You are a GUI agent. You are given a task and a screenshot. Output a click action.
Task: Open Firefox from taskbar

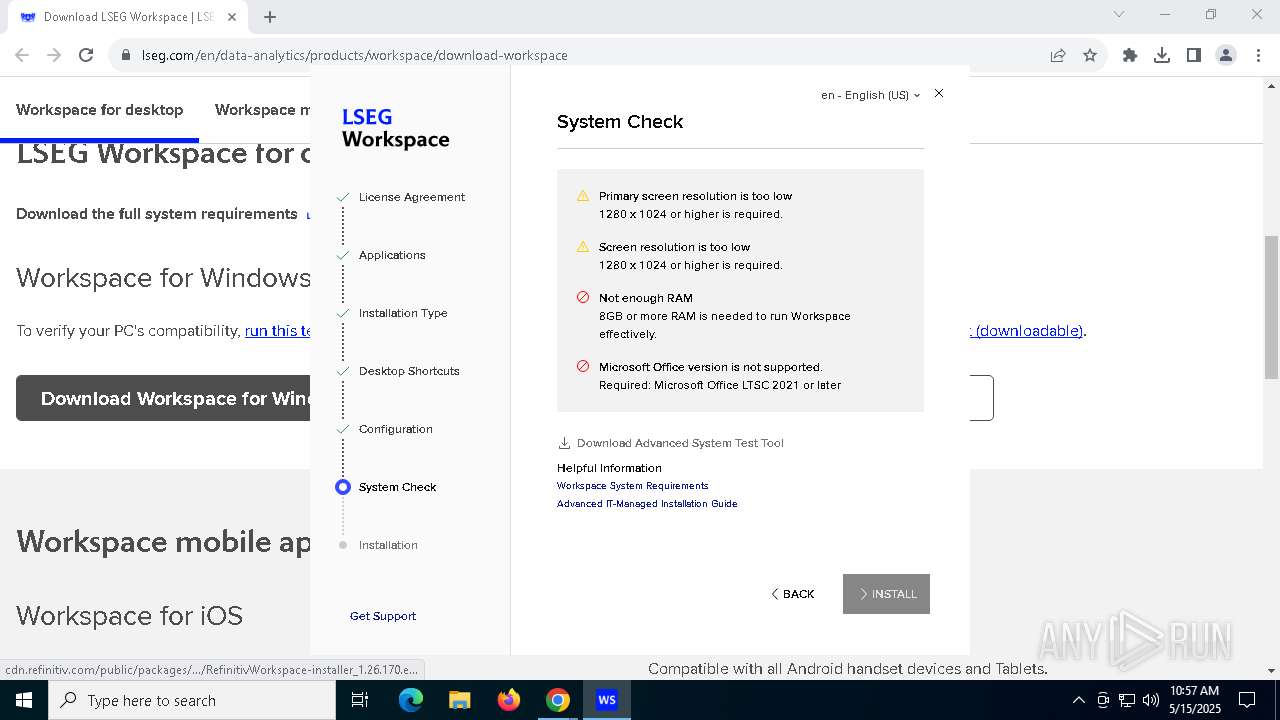pos(508,700)
